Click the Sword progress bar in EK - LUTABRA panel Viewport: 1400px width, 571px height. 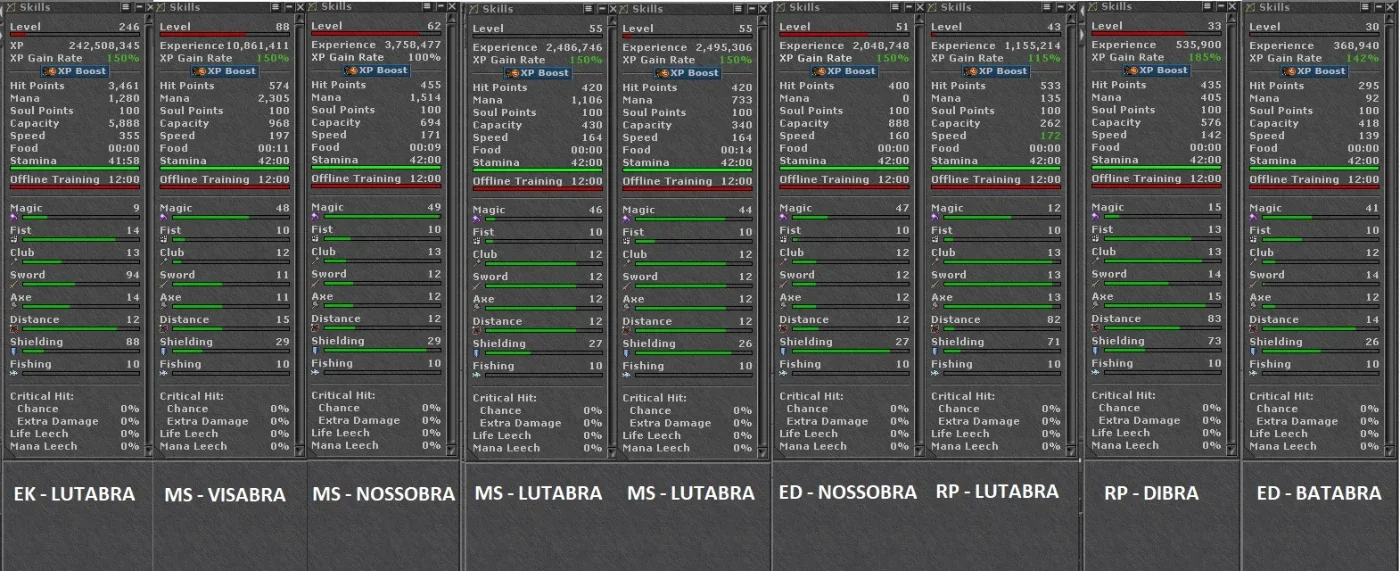click(x=81, y=284)
